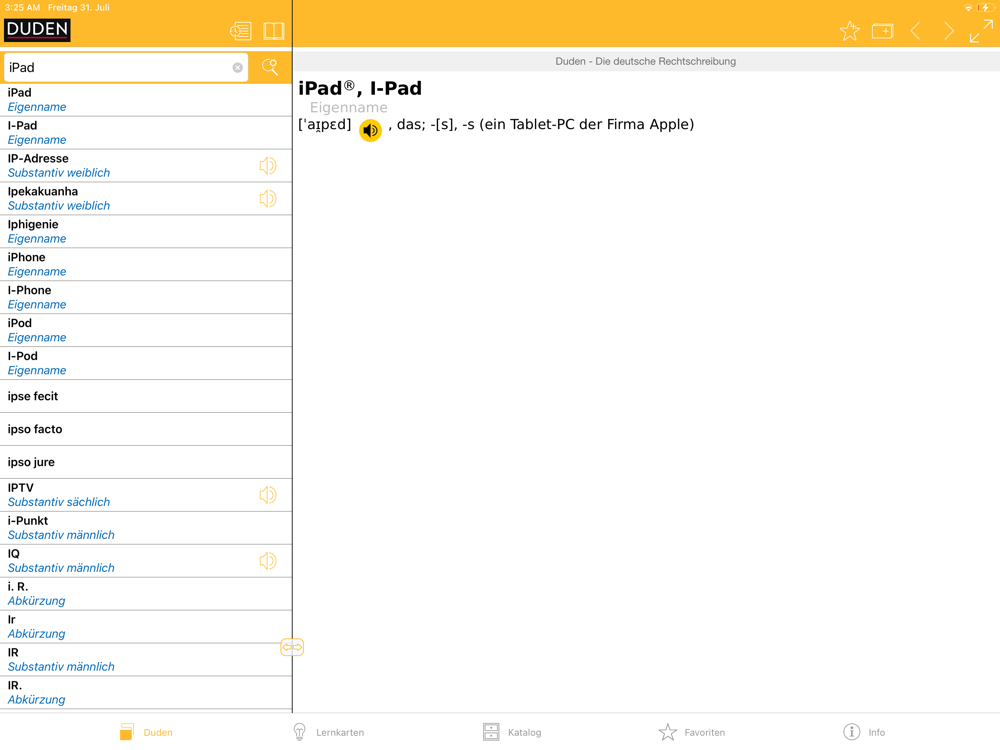The width and height of the screenshot is (1000, 750).
Task: Tap the battery status icon
Action: tap(986, 8)
